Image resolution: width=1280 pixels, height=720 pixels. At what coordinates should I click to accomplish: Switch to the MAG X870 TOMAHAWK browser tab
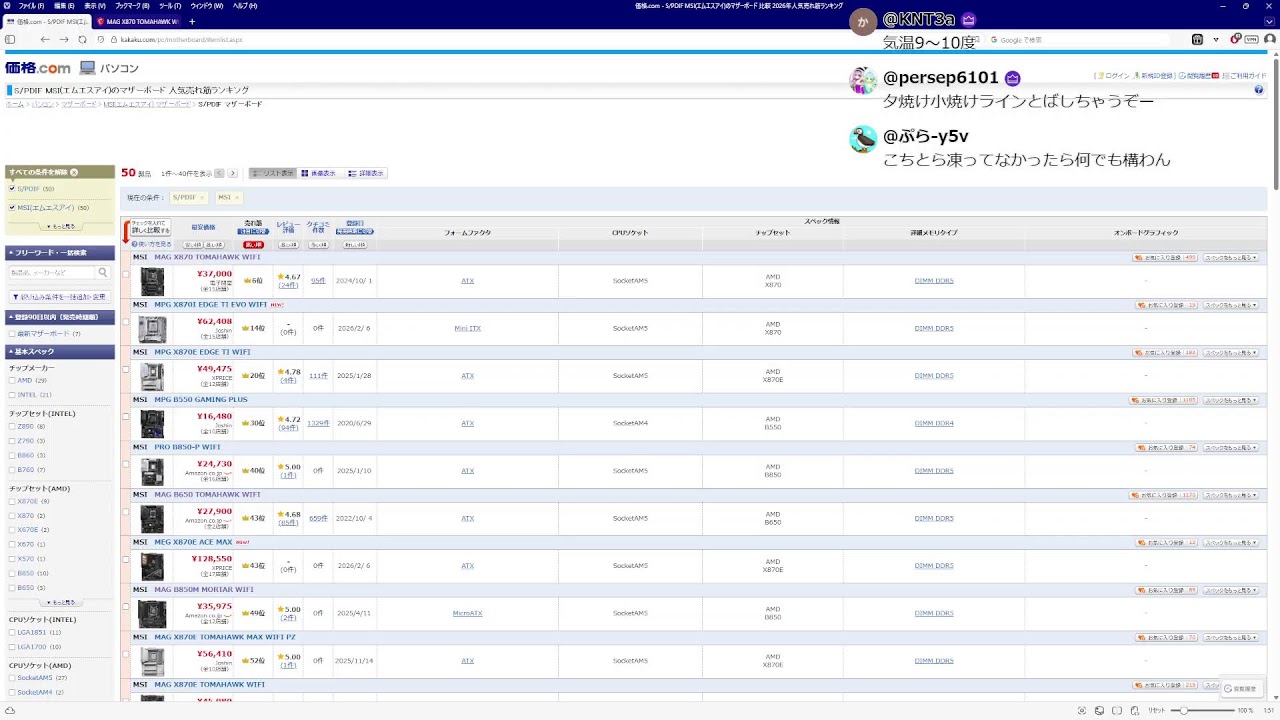point(138,21)
